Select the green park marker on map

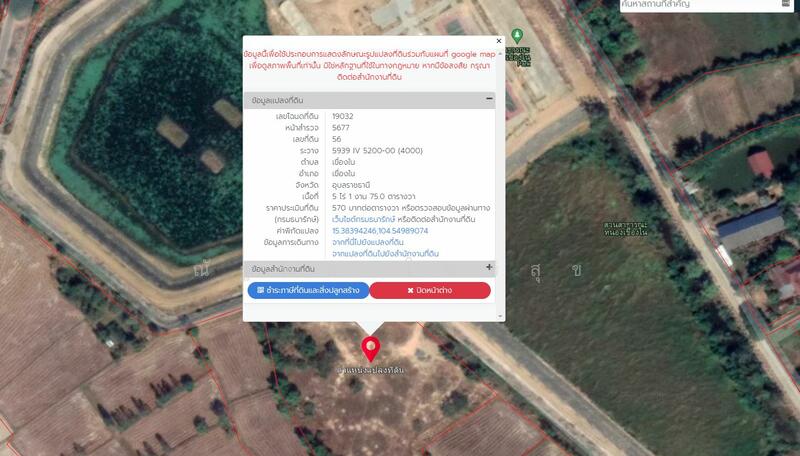517,35
